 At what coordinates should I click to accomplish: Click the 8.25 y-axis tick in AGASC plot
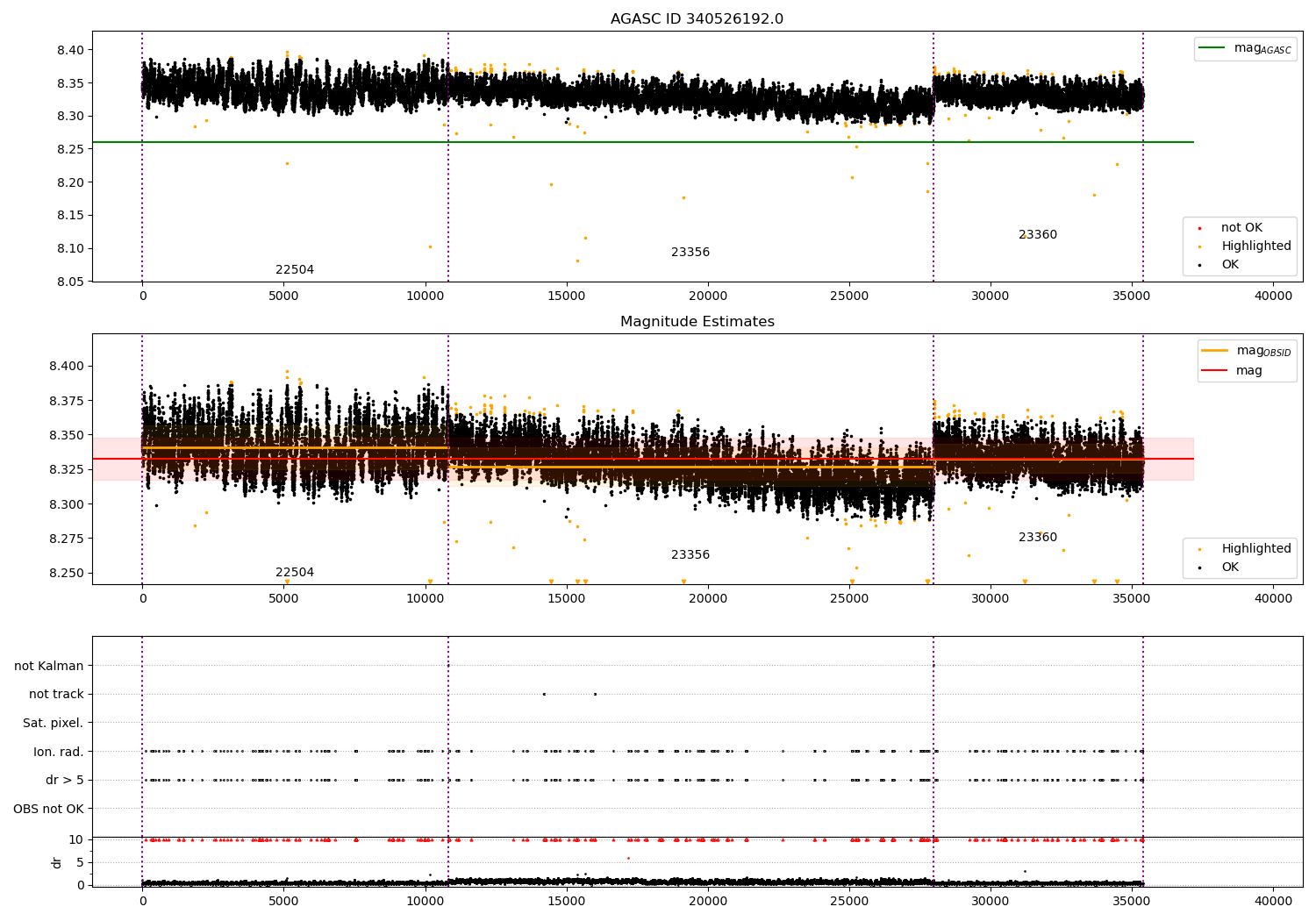pyautogui.click(x=71, y=149)
